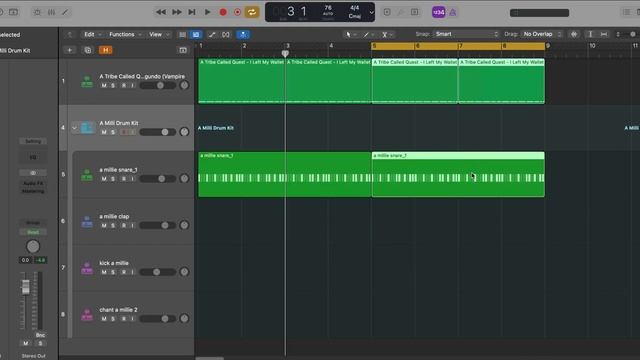Click the Solo-style icon before count-in button
The height and width of the screenshot is (360, 640).
(x=414, y=12)
